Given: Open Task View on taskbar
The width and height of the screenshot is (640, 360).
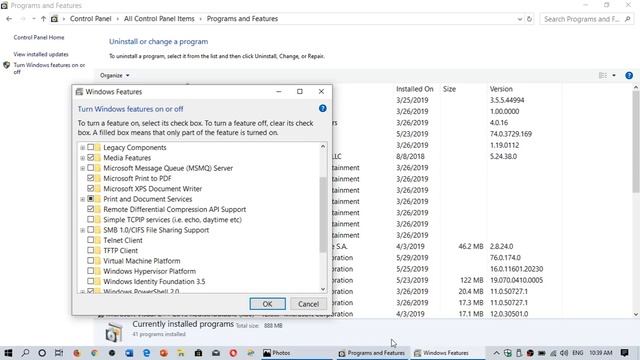Looking at the screenshot, I should (x=59, y=353).
